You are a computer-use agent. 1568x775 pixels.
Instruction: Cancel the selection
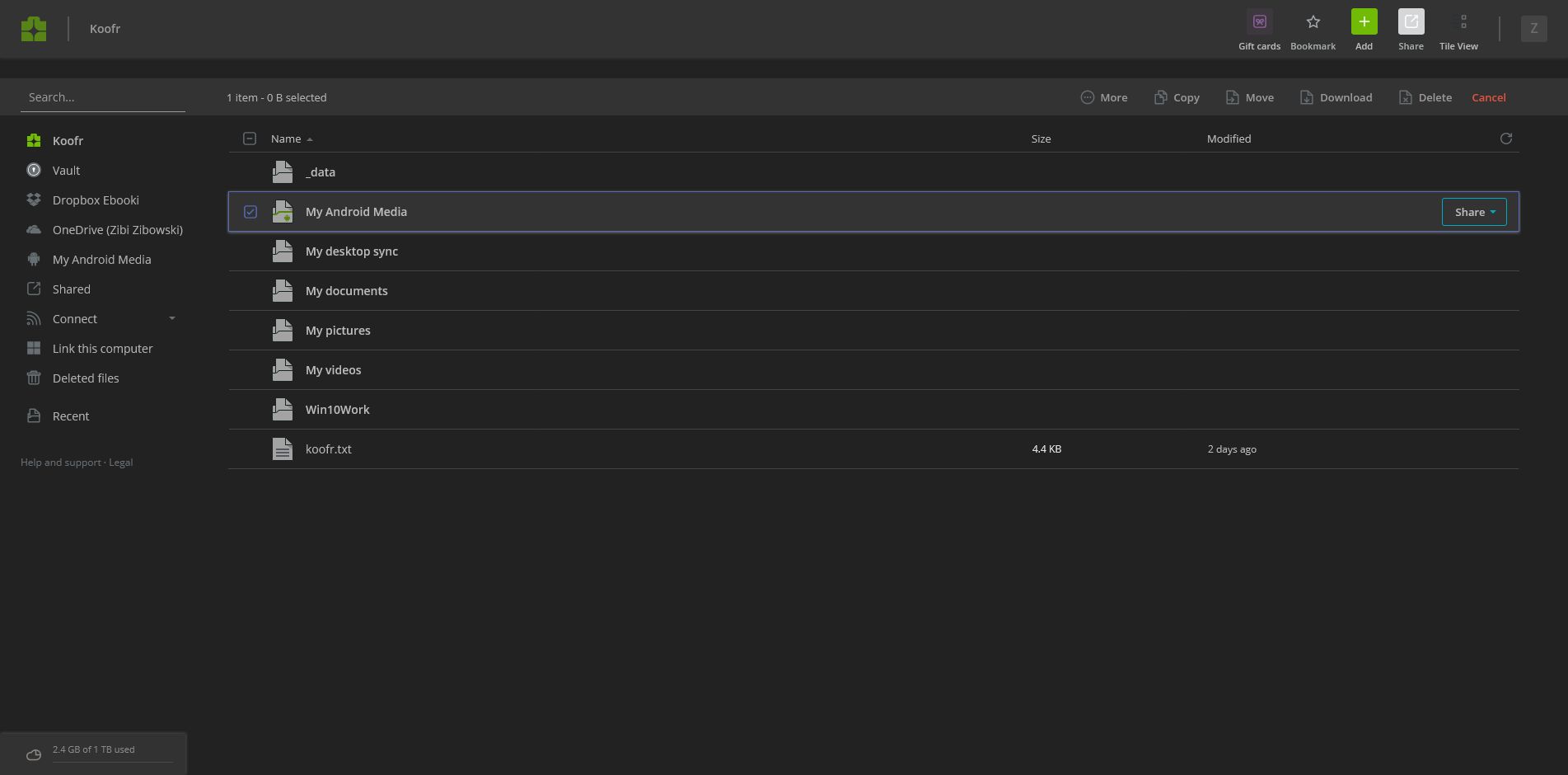(x=1488, y=97)
